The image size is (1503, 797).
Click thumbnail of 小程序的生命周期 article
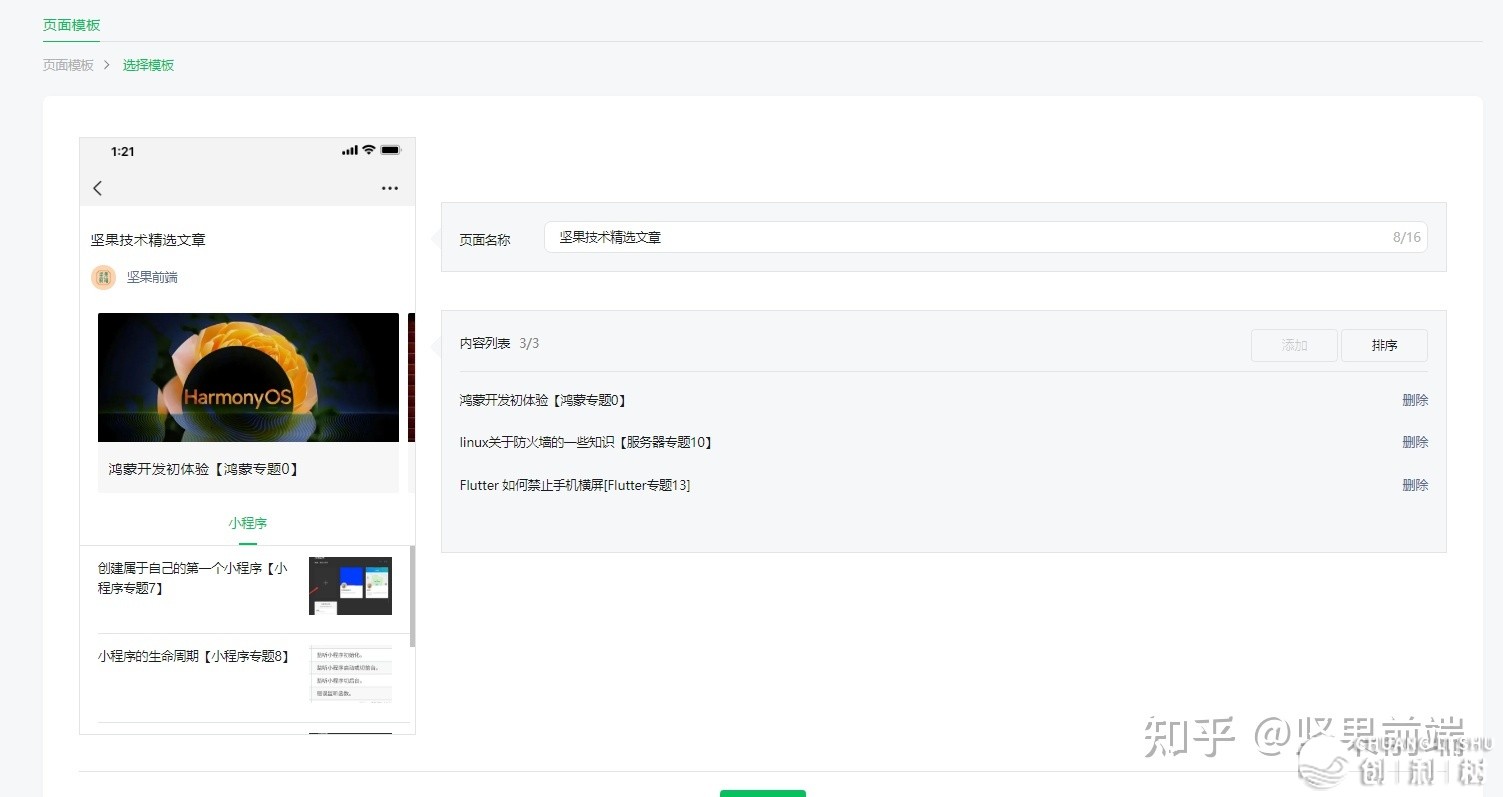coord(350,674)
